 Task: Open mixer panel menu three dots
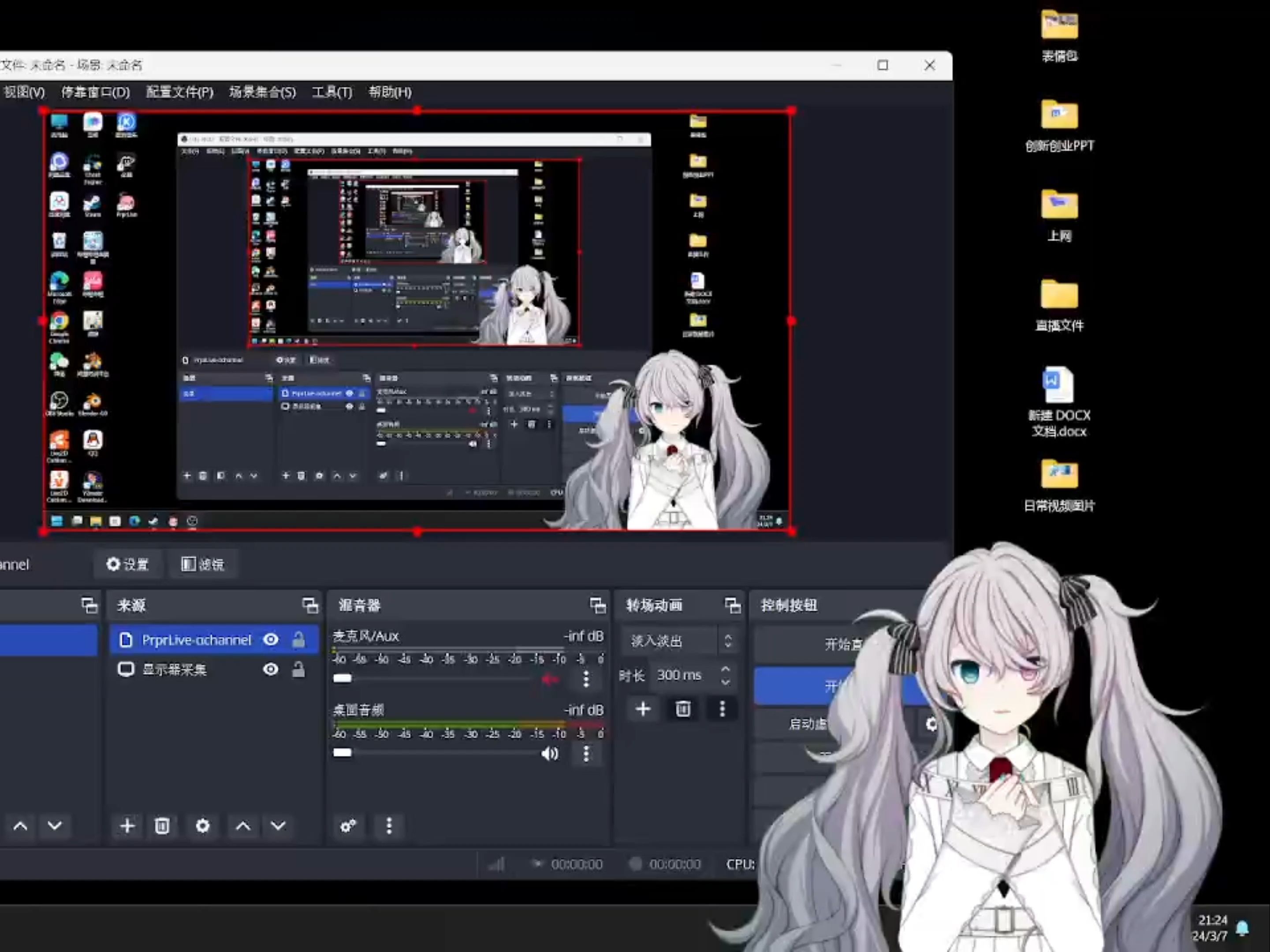[x=389, y=826]
